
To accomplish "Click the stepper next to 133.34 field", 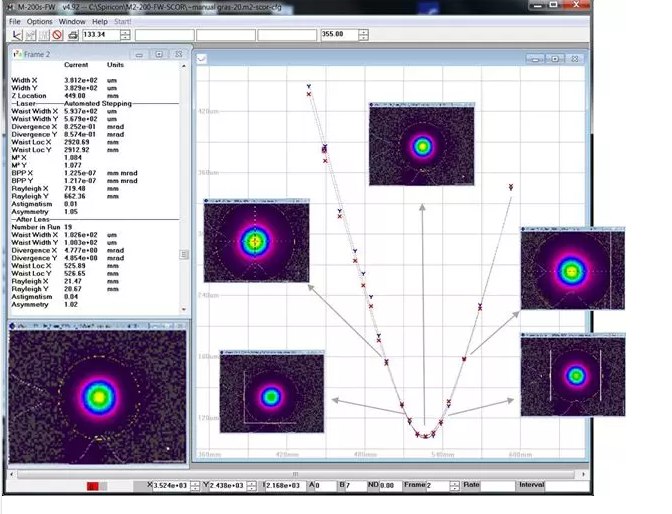I will click(124, 35).
